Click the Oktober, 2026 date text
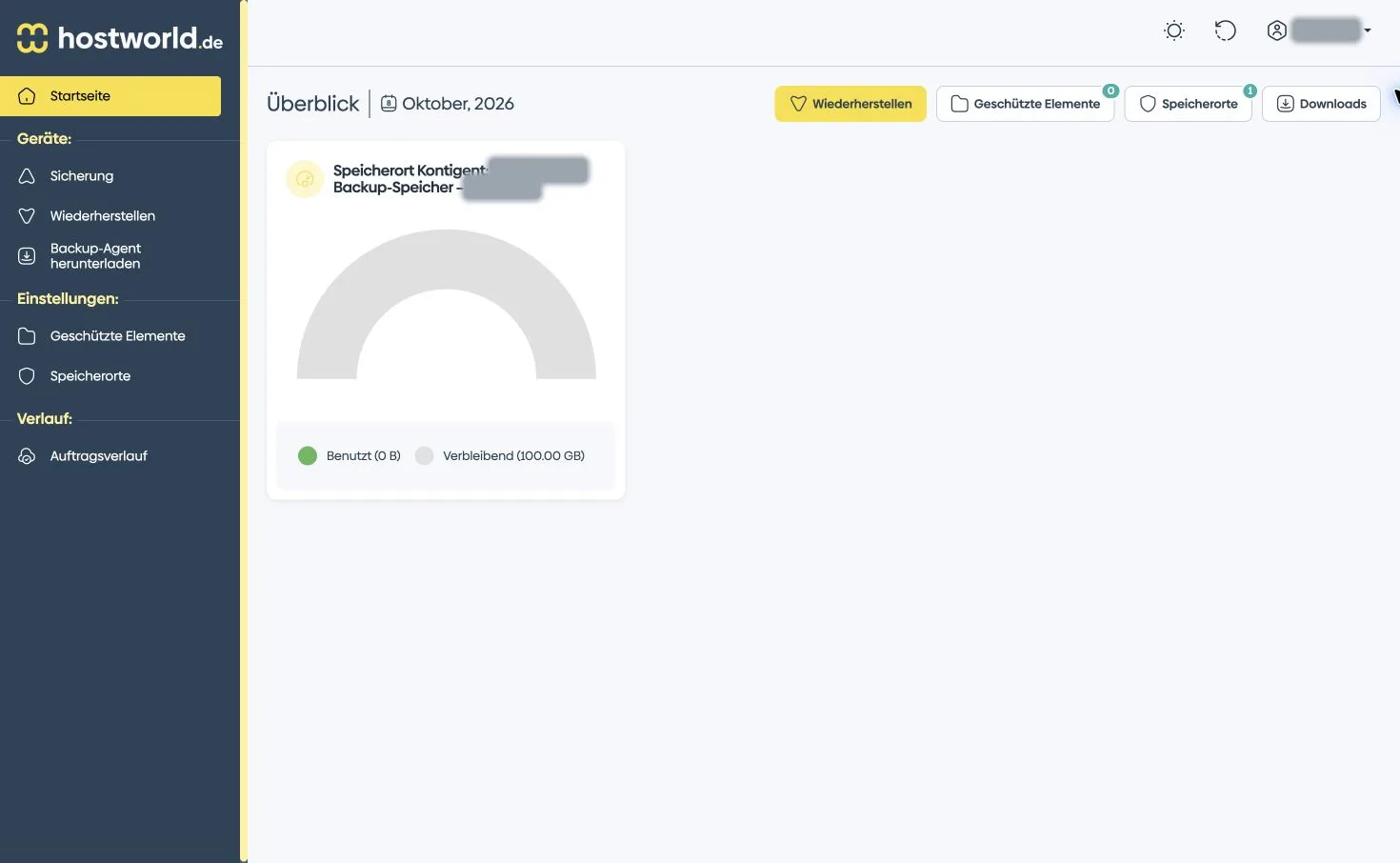 pos(458,104)
